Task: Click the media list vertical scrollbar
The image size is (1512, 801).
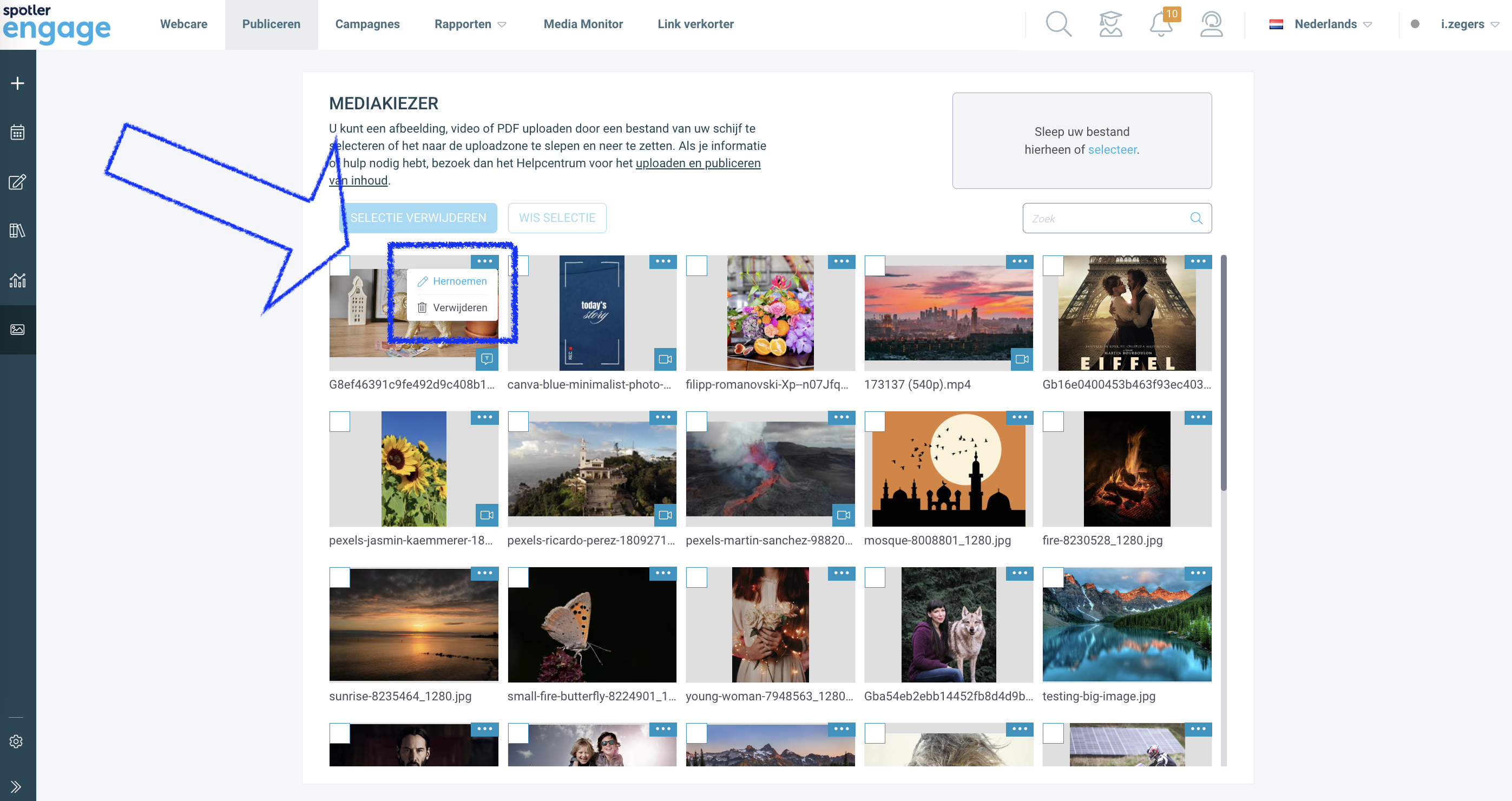Action: tap(1224, 372)
